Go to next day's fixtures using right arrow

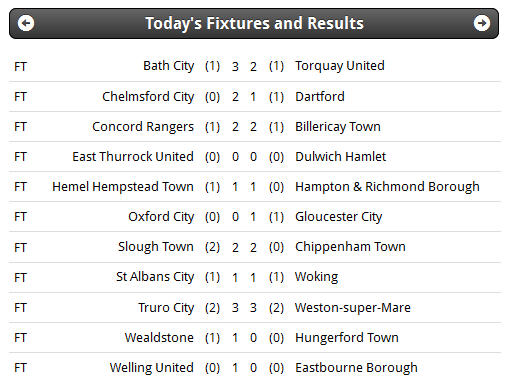[x=482, y=23]
